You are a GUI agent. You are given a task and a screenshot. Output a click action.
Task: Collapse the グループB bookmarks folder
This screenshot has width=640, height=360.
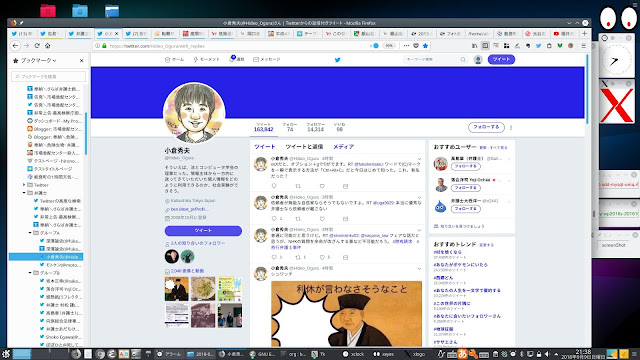point(30,273)
